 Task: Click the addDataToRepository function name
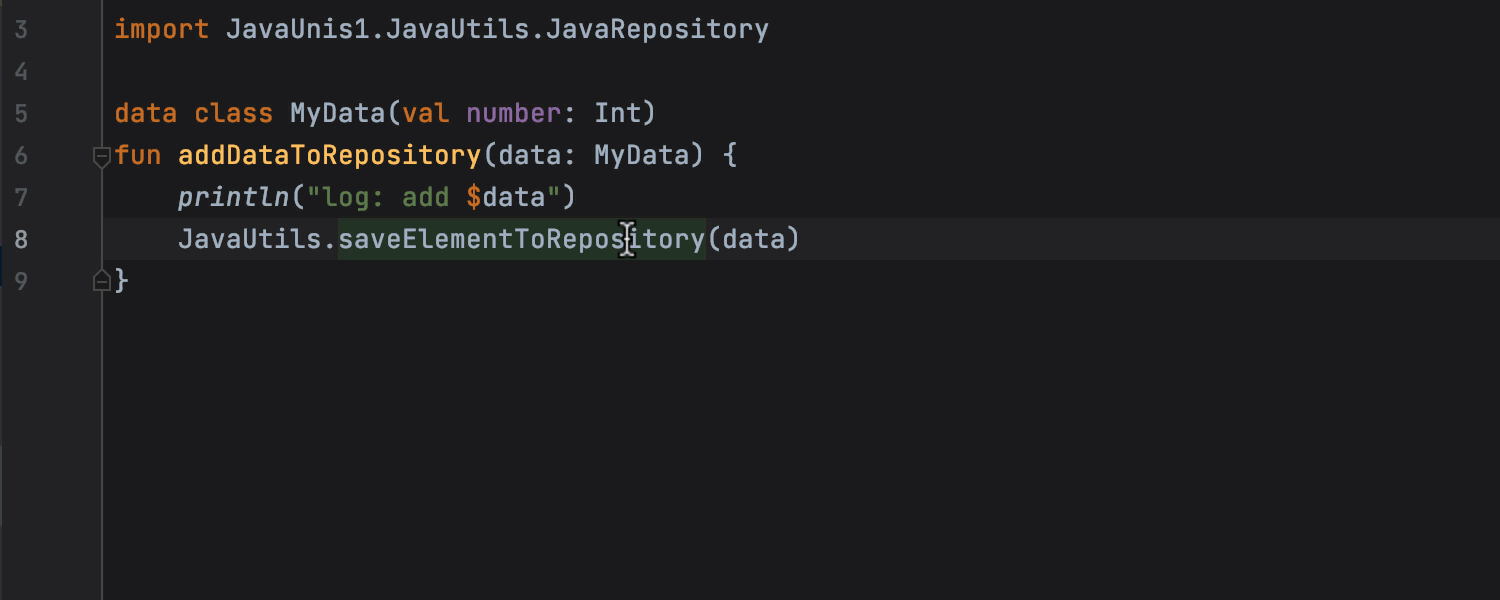point(329,156)
